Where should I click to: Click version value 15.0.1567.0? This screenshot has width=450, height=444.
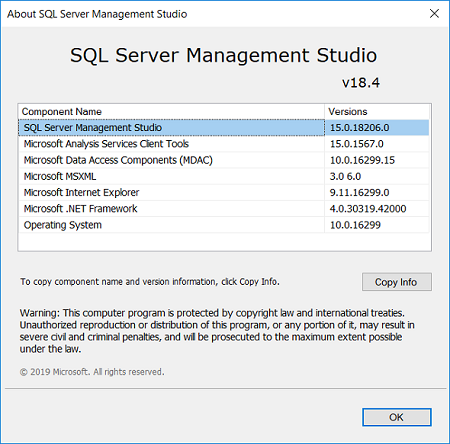357,144
